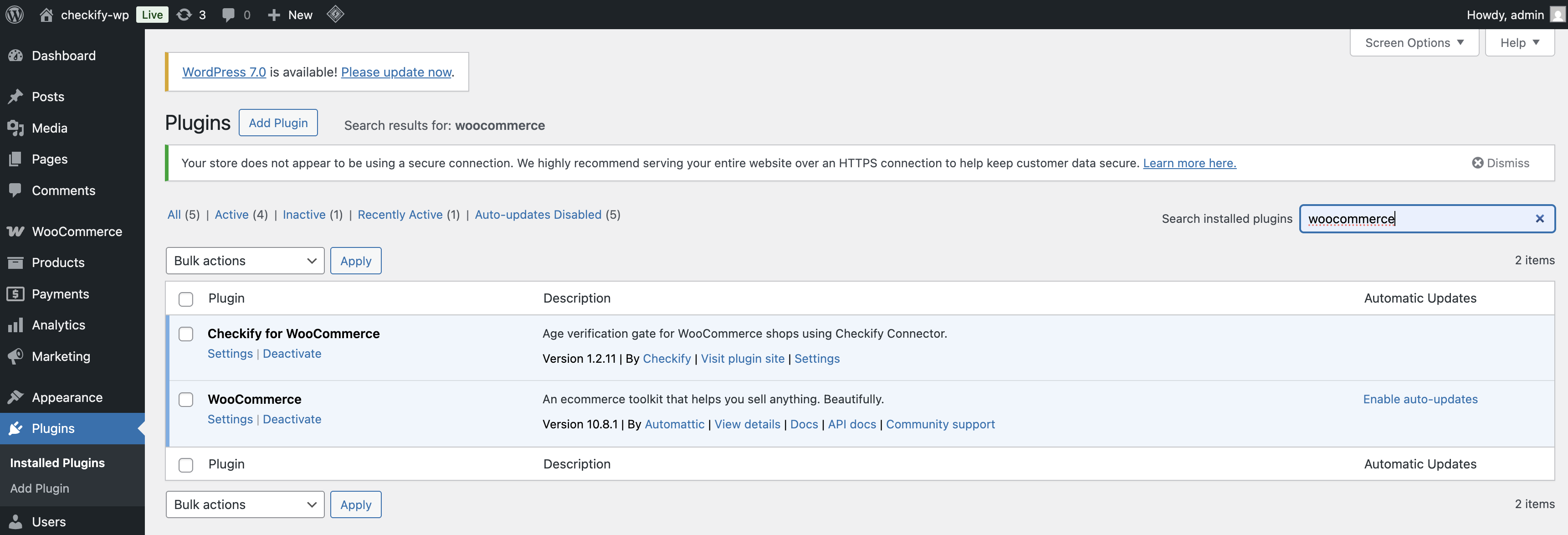This screenshot has height=535, width=1568.
Task: Focus the Search installed plugins field
Action: coord(1427,218)
